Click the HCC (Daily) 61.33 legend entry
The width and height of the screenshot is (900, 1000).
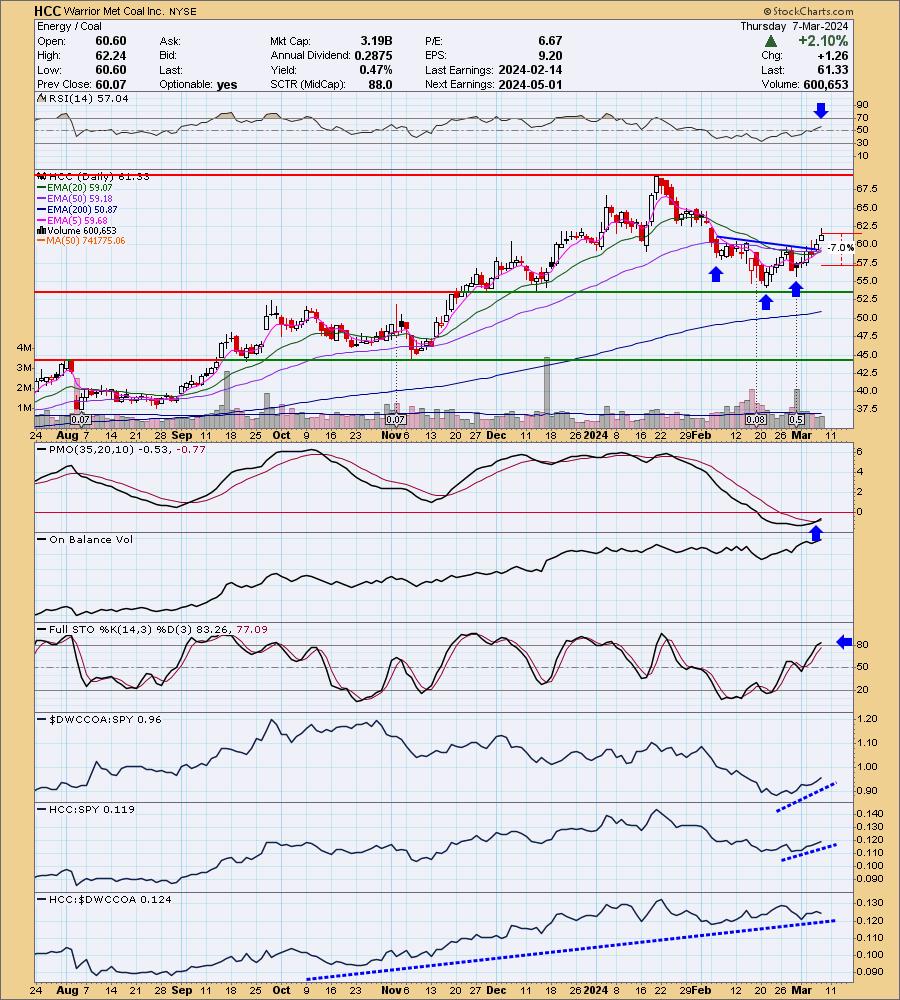click(x=98, y=176)
